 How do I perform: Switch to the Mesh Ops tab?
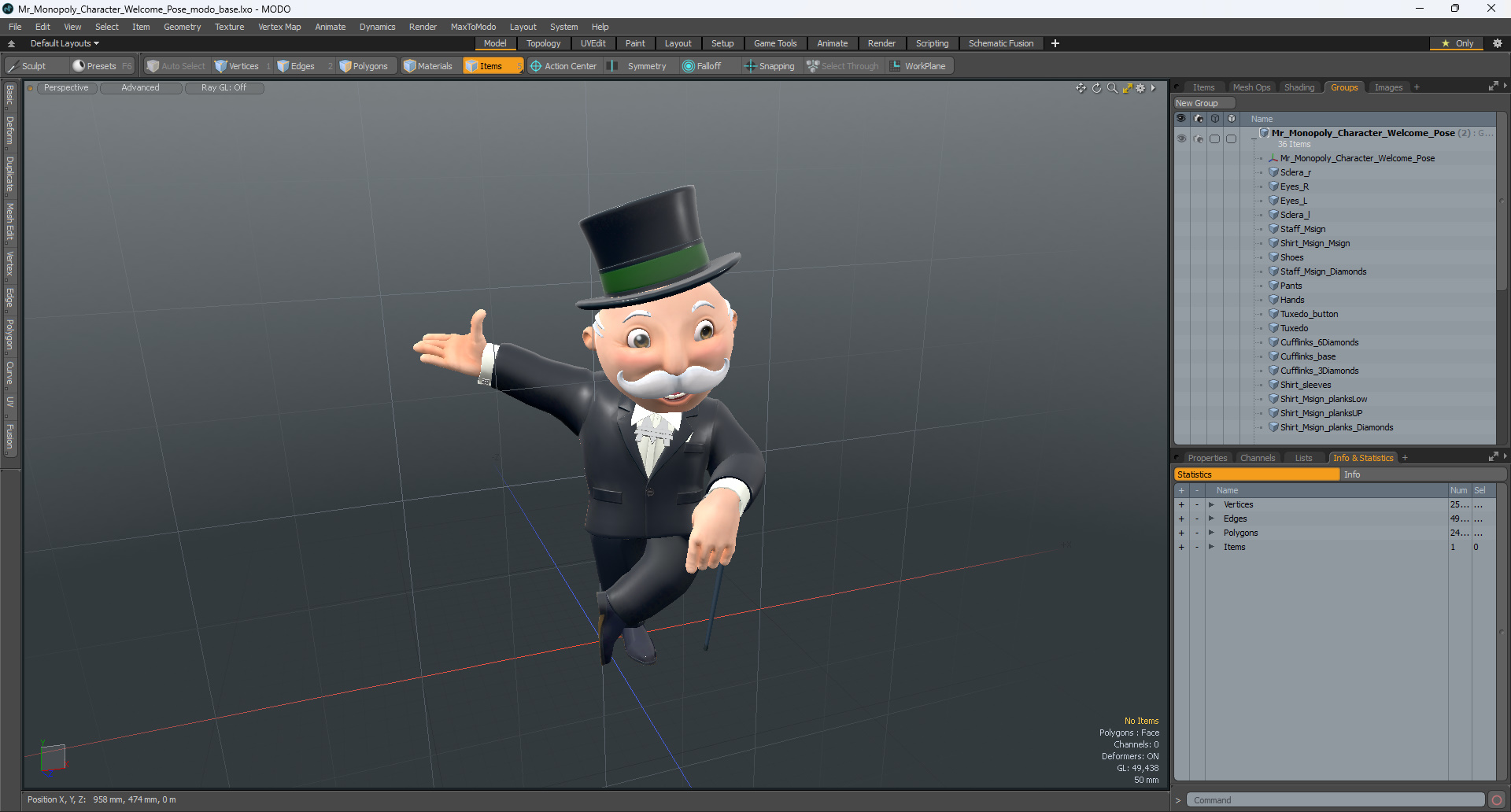(x=1251, y=87)
